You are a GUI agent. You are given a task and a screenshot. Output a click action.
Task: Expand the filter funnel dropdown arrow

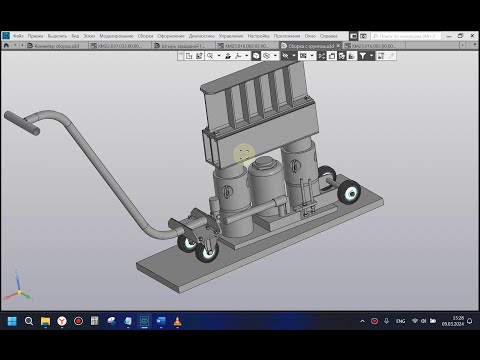(x=371, y=56)
